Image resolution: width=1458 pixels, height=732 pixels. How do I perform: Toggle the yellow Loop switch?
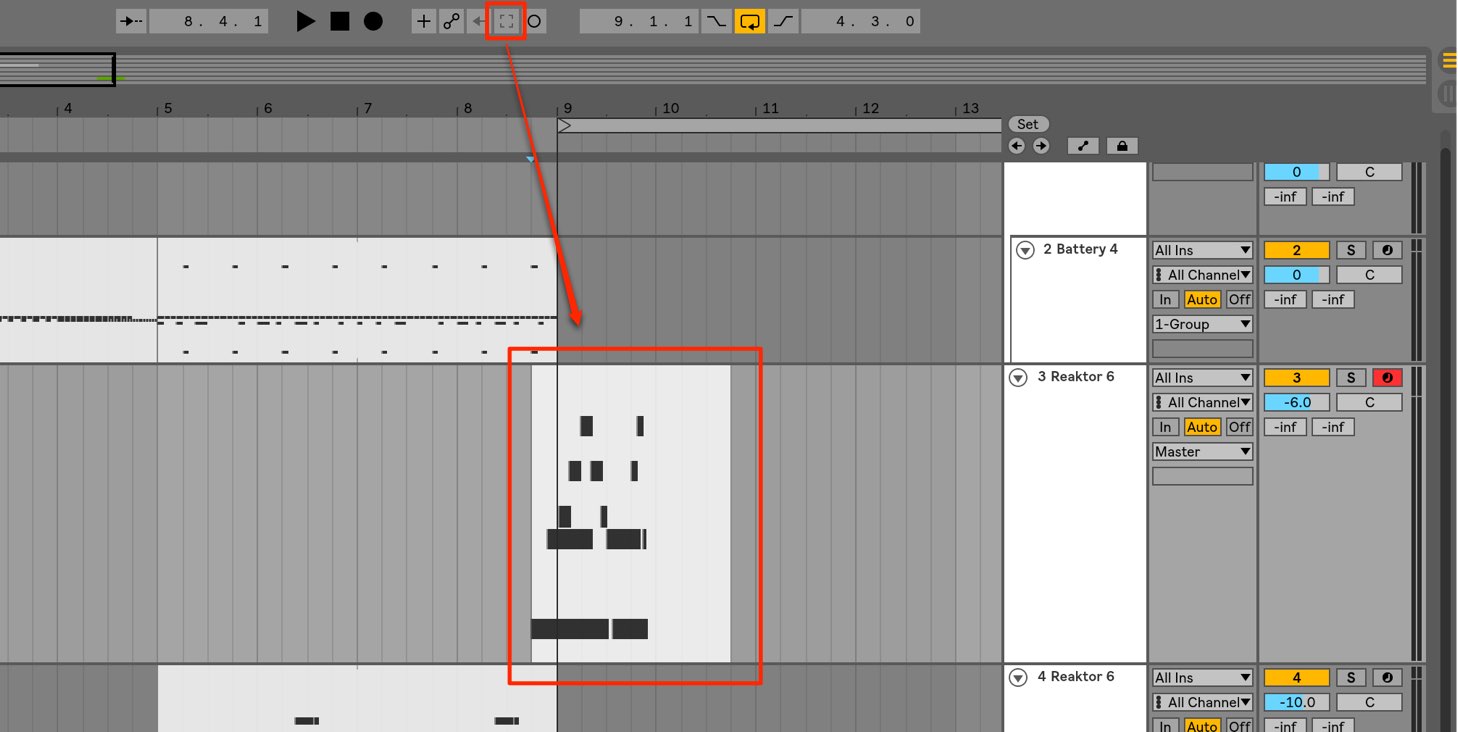click(x=750, y=21)
